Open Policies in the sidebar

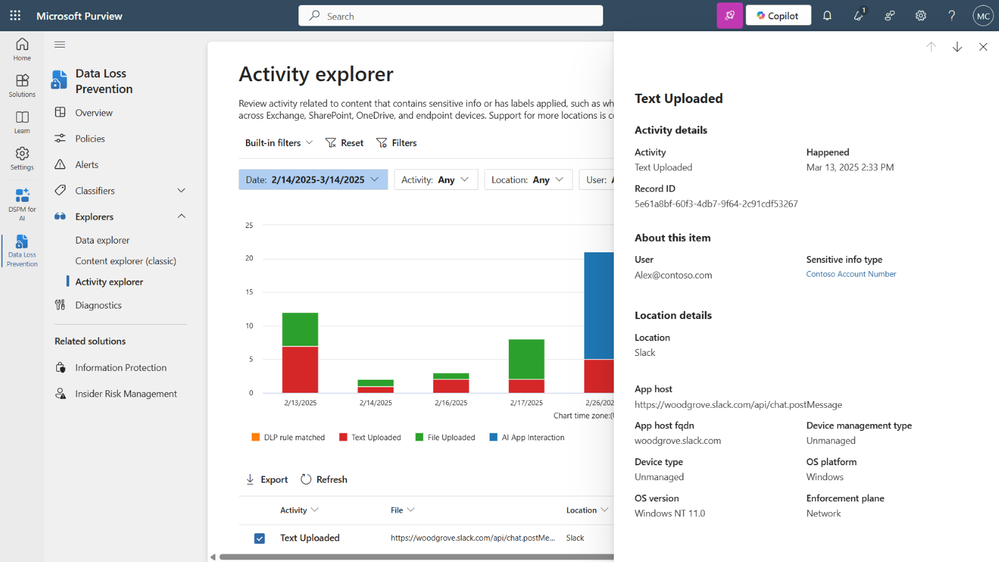pyautogui.click(x=90, y=138)
